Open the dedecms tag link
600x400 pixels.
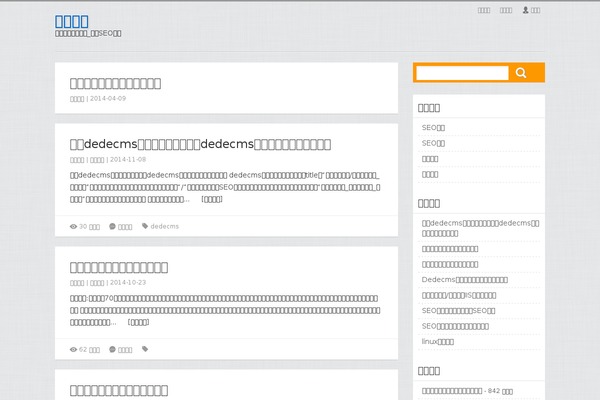tap(165, 226)
